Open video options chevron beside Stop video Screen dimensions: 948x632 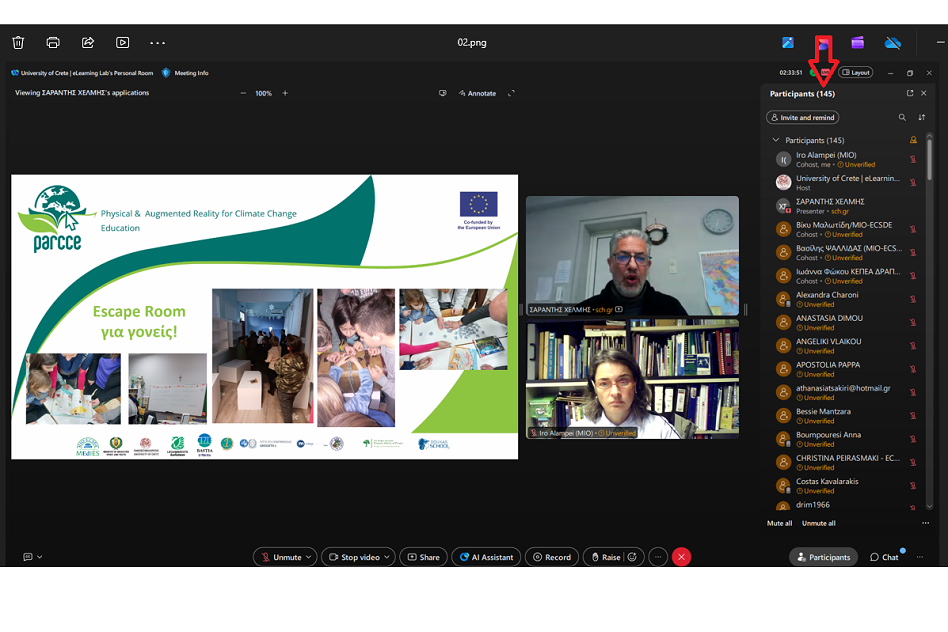[386, 557]
